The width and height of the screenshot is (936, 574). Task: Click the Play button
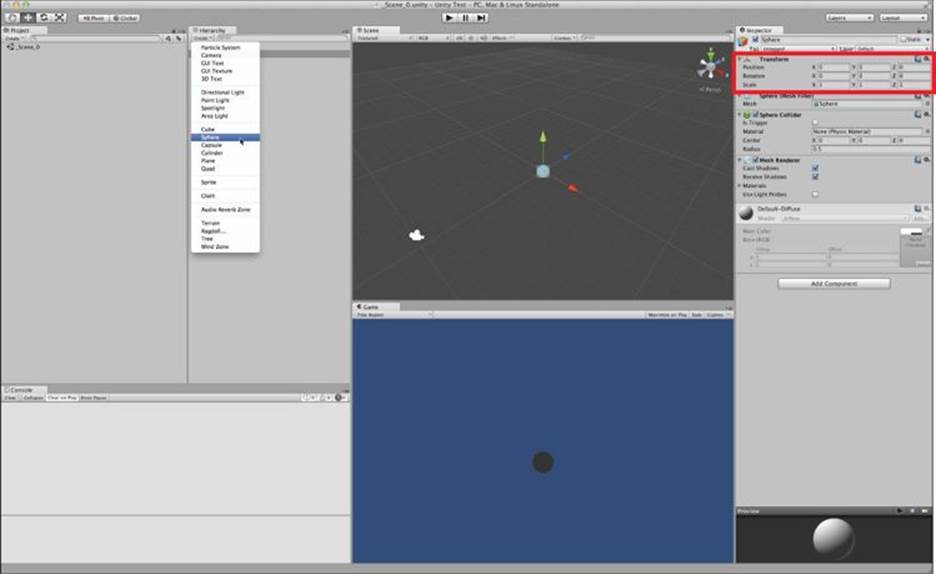449,18
